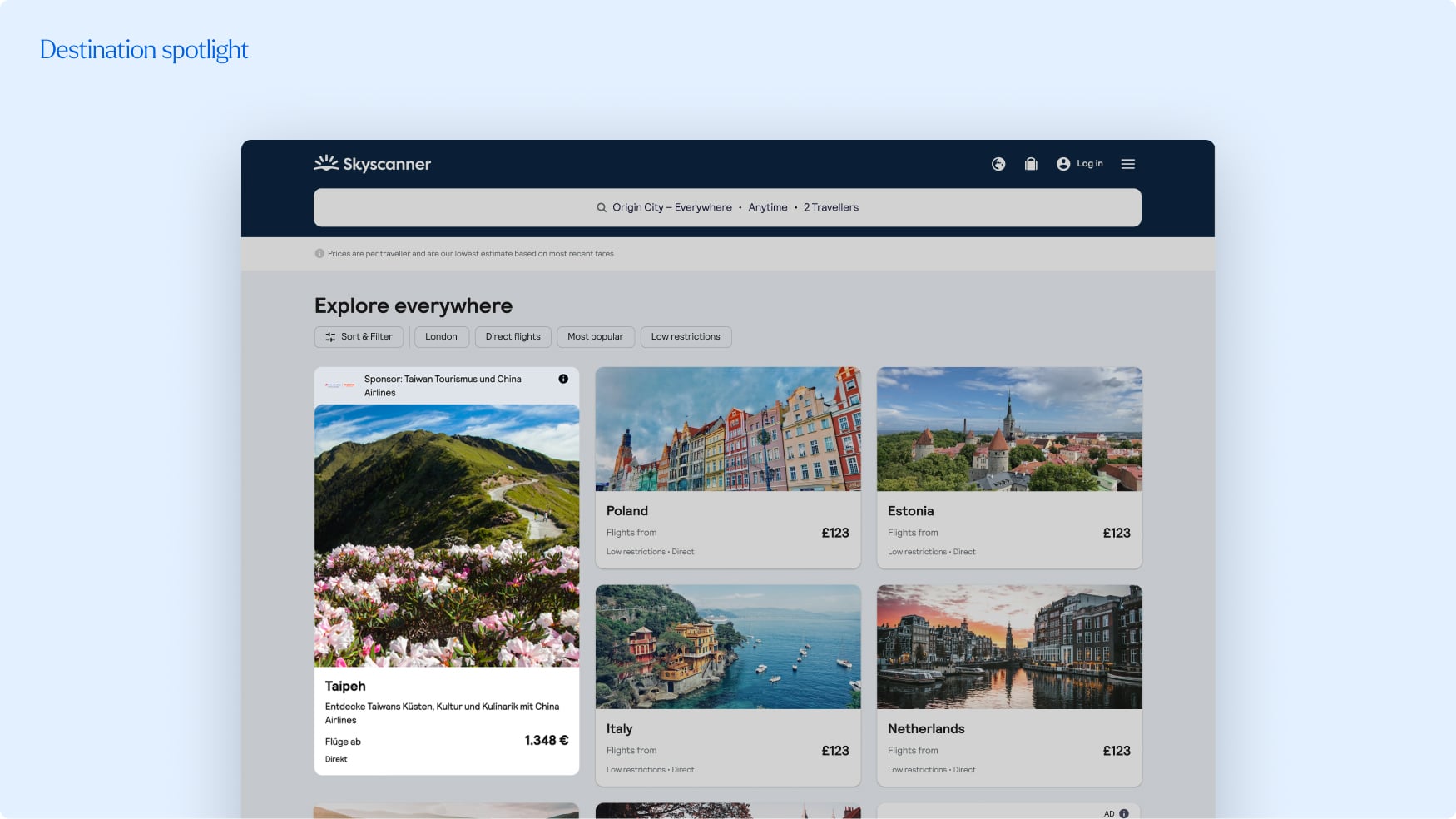Click the search bar Origin City – Everywhere

click(727, 207)
